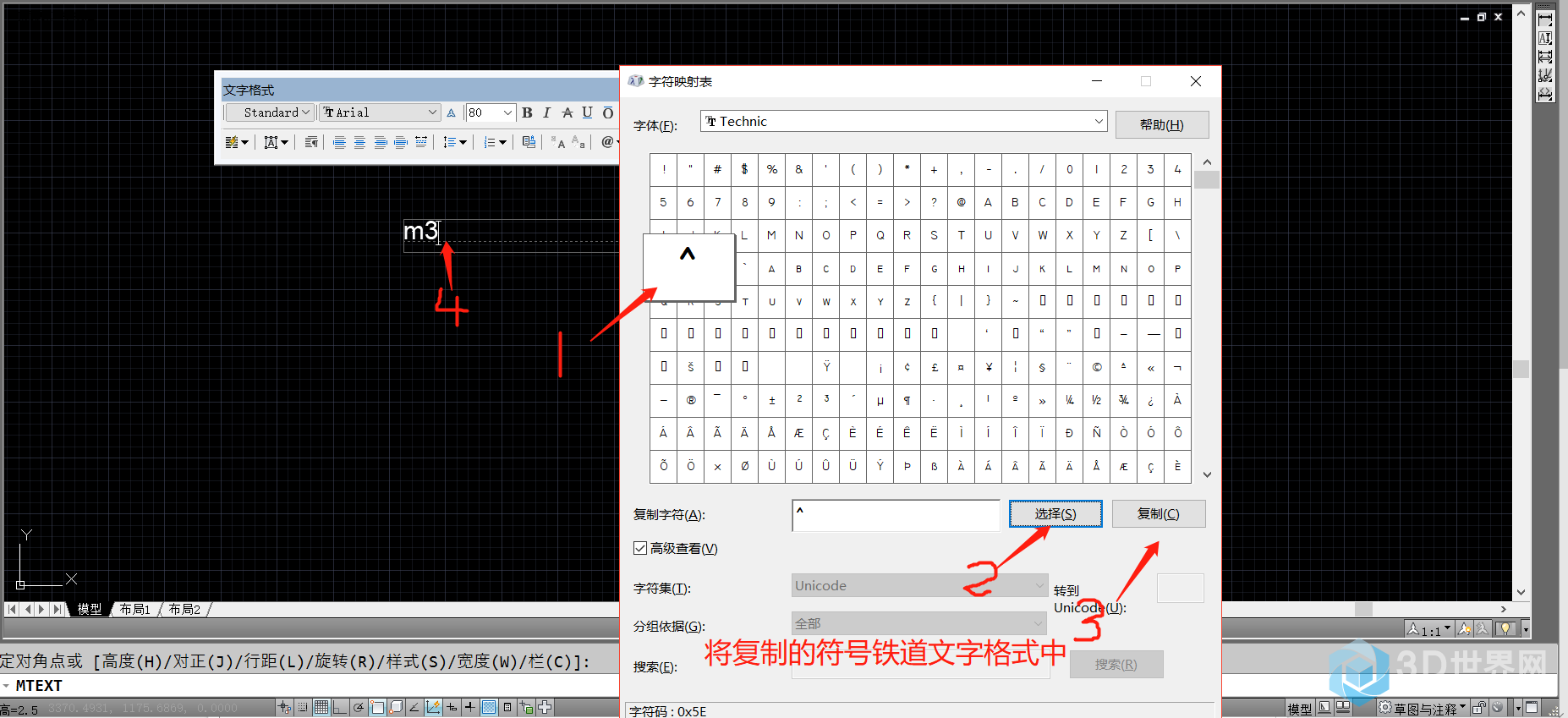Toggle 3D object snap in status bar
Viewport: 1568px width, 718px height.
[397, 708]
